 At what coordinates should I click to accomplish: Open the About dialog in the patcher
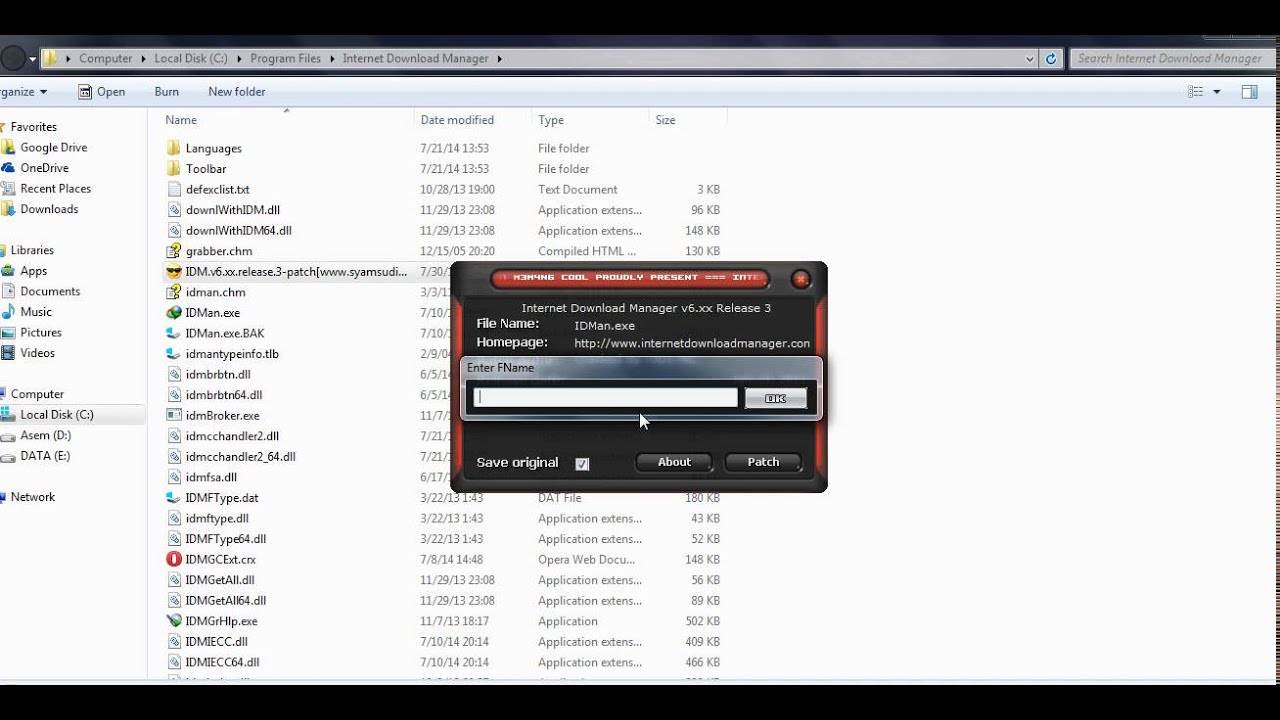[x=674, y=462]
